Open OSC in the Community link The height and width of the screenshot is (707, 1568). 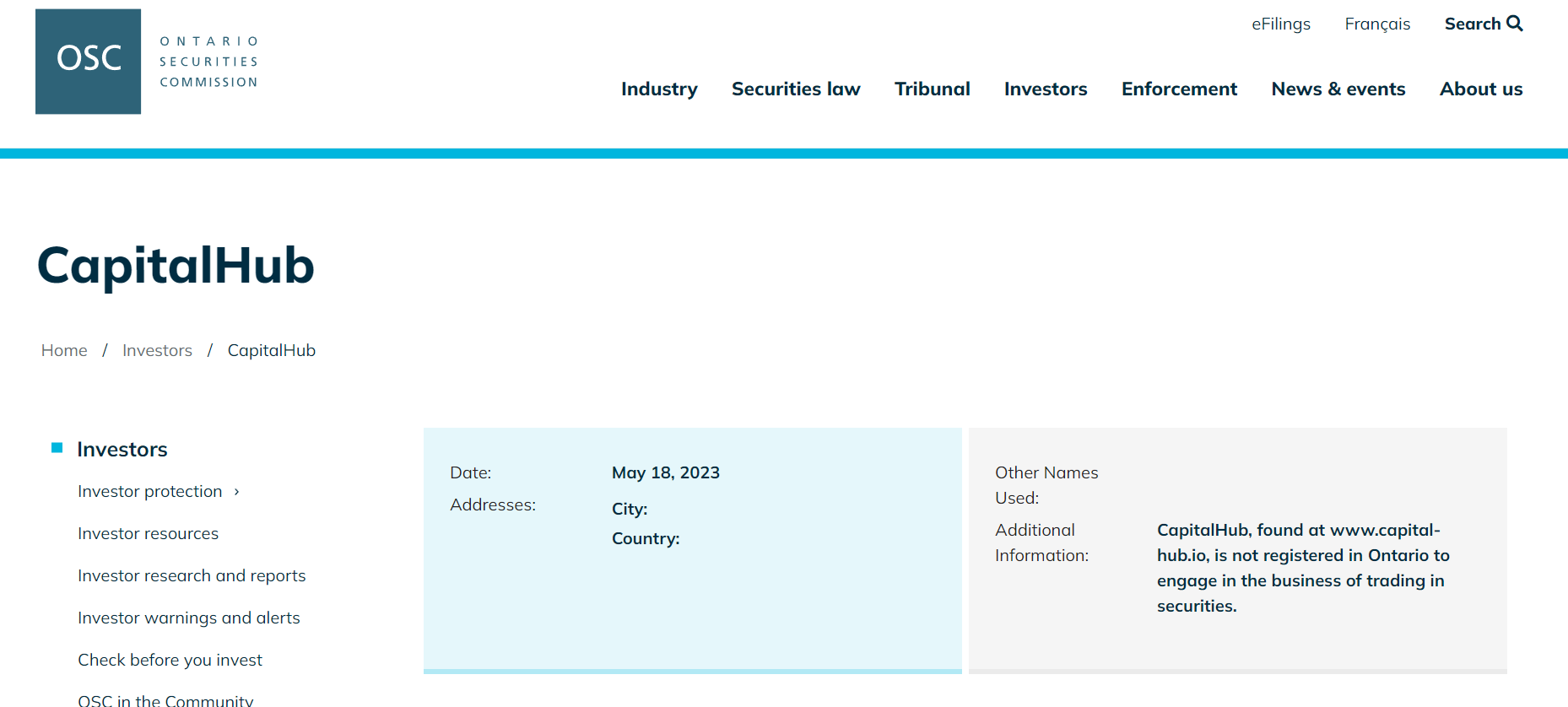coord(165,700)
